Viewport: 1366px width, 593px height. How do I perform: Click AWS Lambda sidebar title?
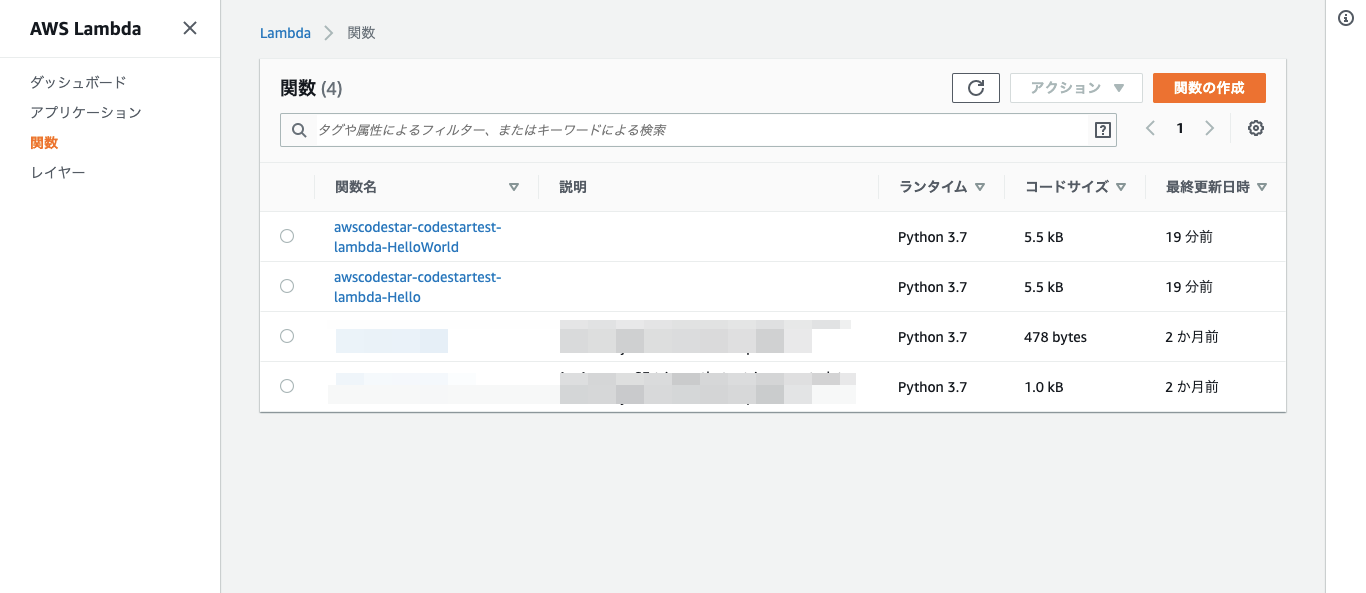[x=85, y=28]
